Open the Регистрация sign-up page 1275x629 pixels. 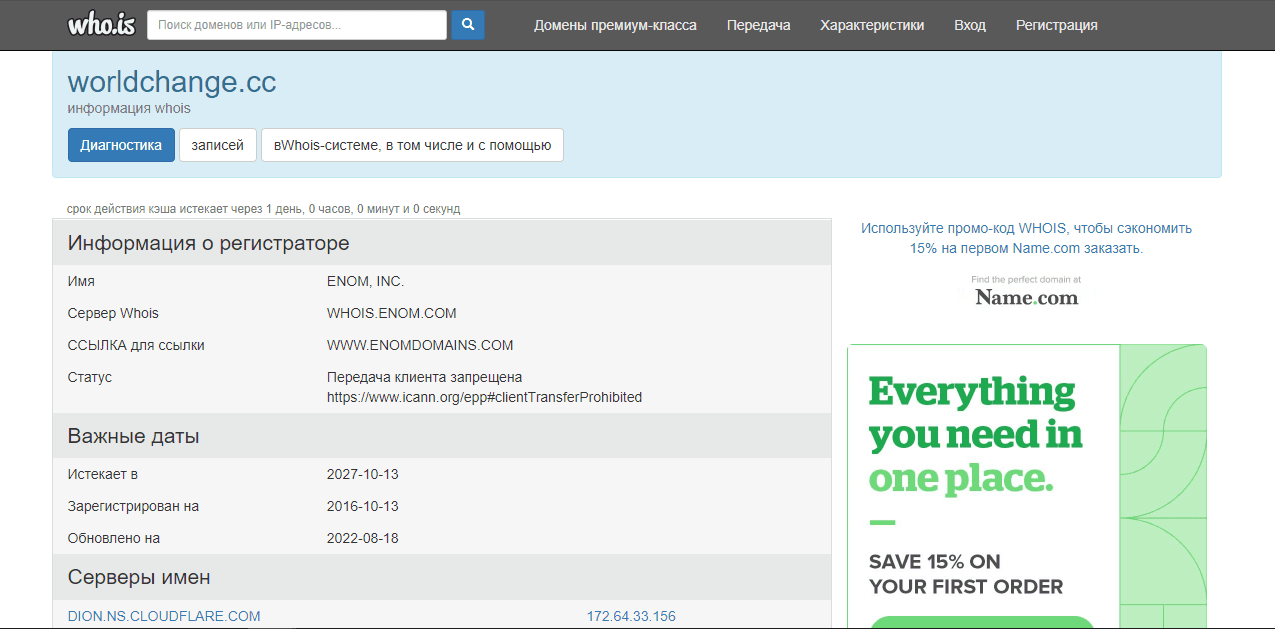[1056, 25]
